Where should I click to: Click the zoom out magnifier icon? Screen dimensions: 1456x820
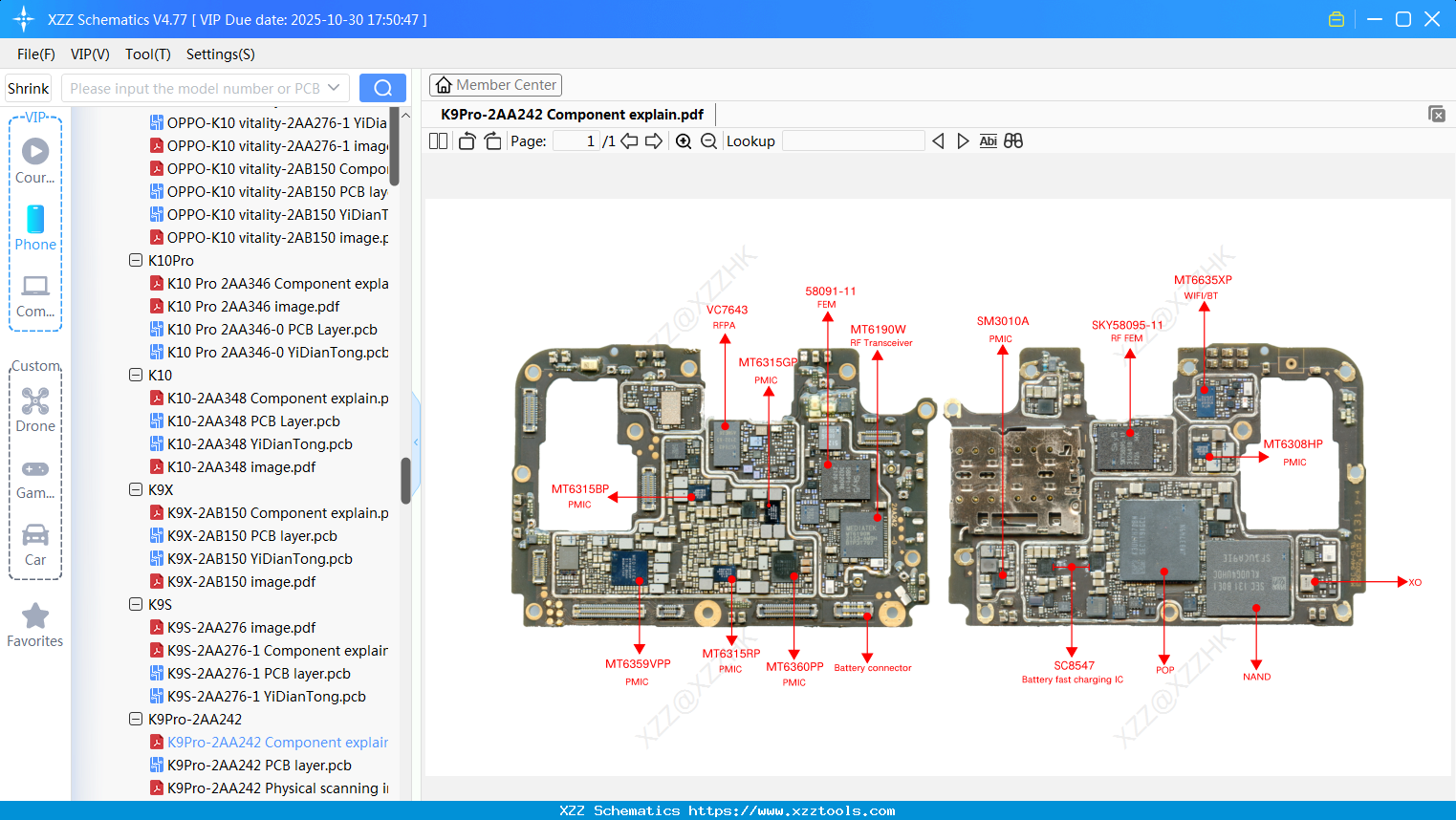tap(708, 141)
